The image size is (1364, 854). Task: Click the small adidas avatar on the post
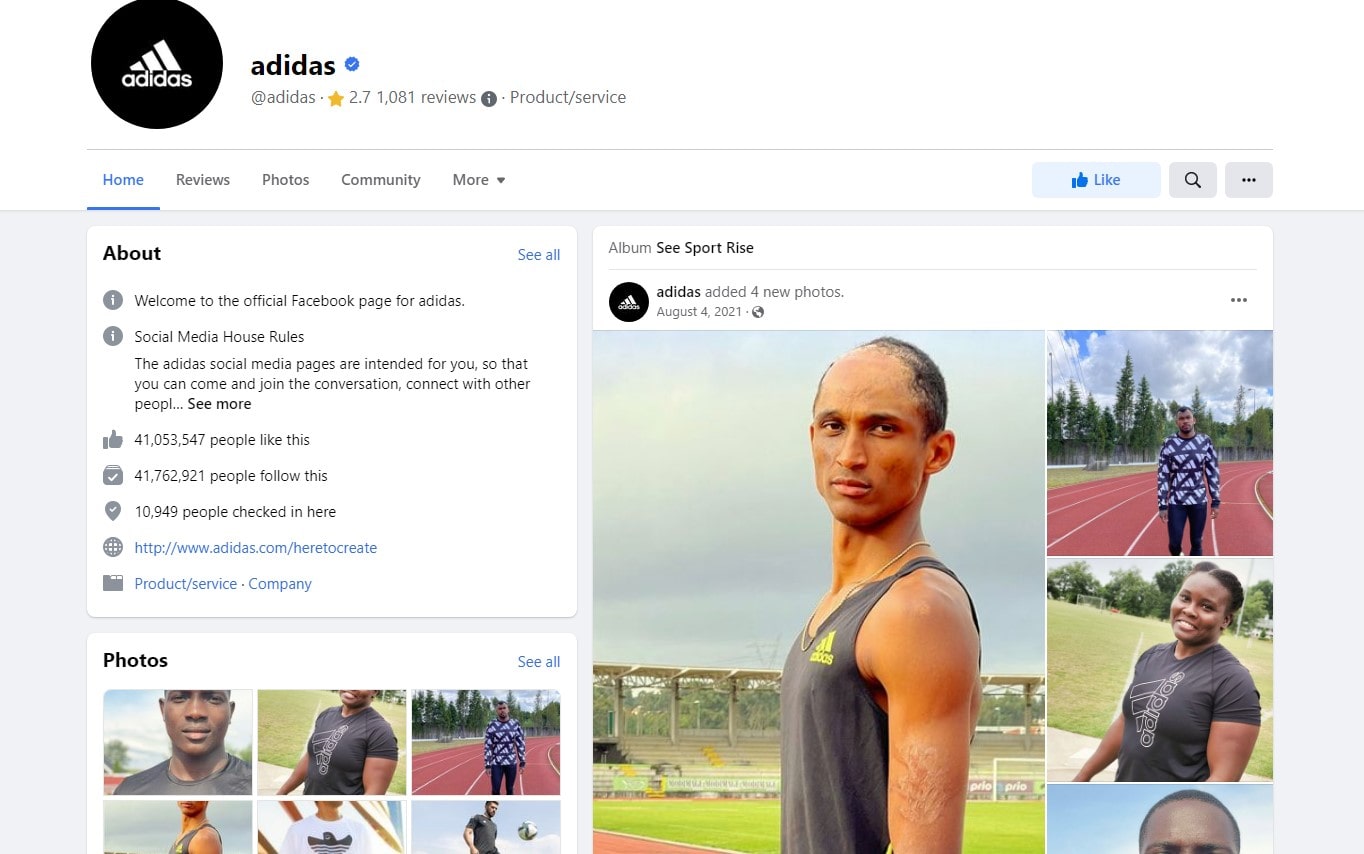click(629, 301)
